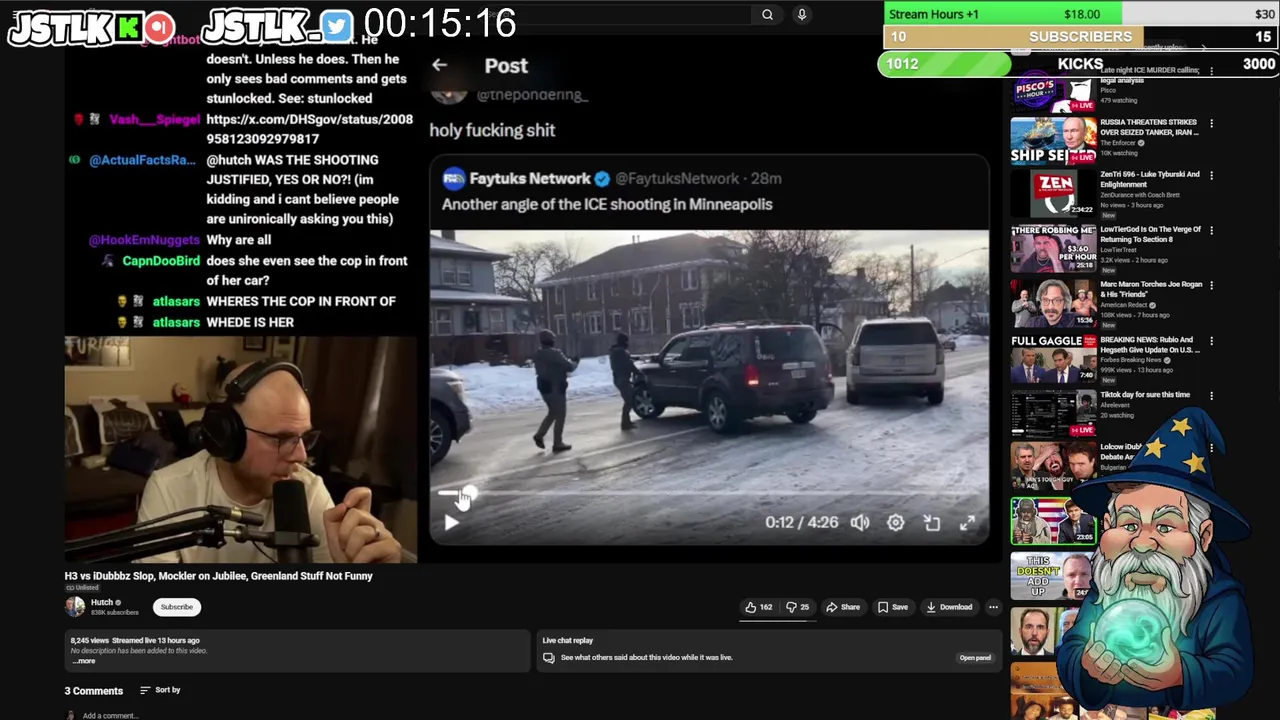Seek on the tweet video progress bar
1280x720 pixels.
(709, 493)
